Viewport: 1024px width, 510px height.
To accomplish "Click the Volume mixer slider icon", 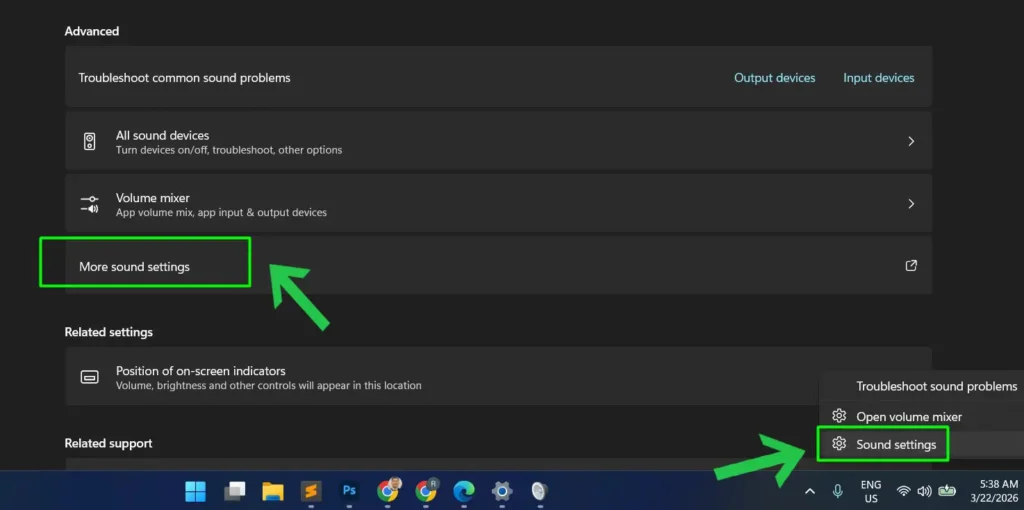I will click(89, 204).
